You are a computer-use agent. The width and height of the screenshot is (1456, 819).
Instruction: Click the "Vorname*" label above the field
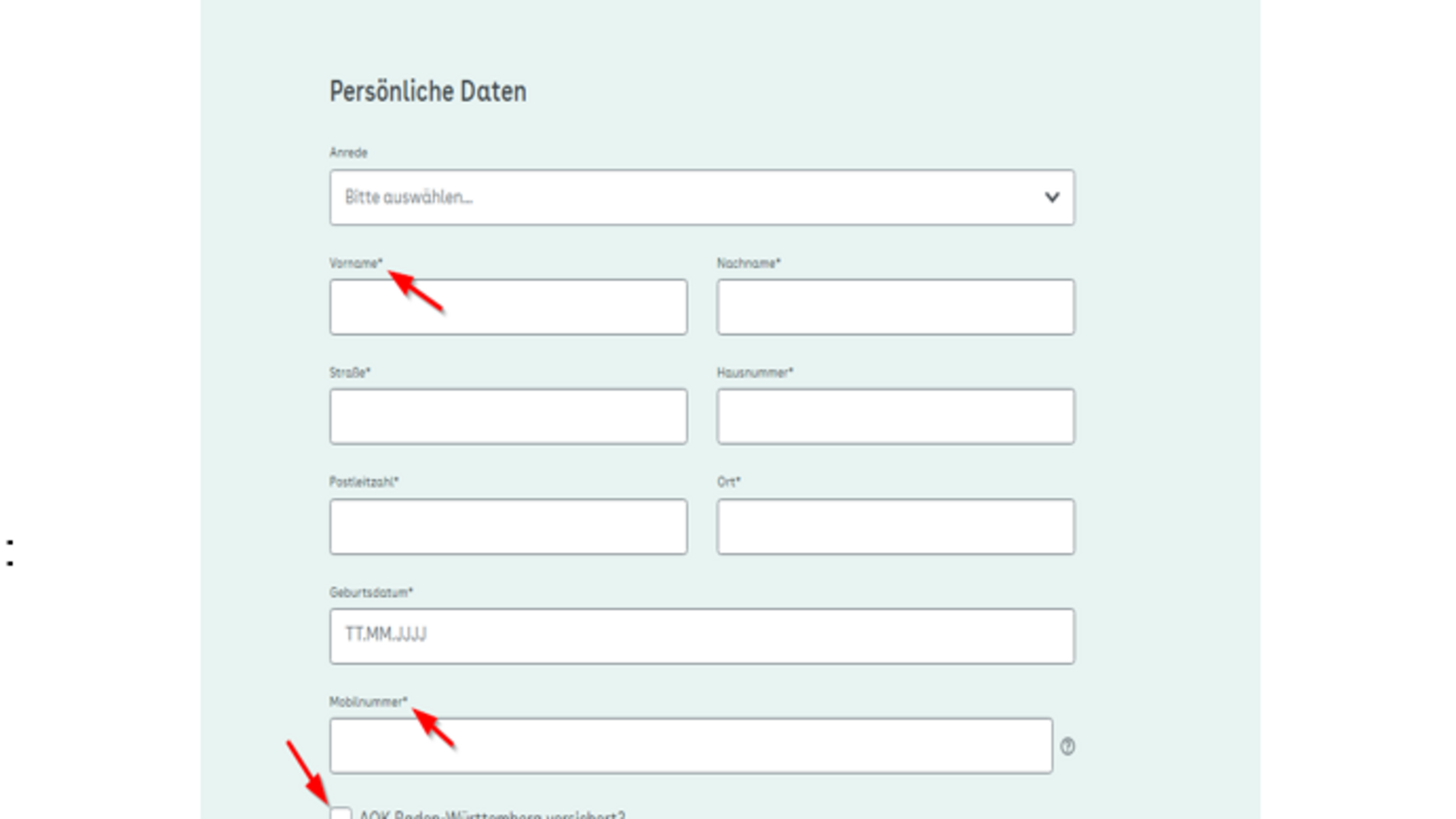(x=356, y=263)
